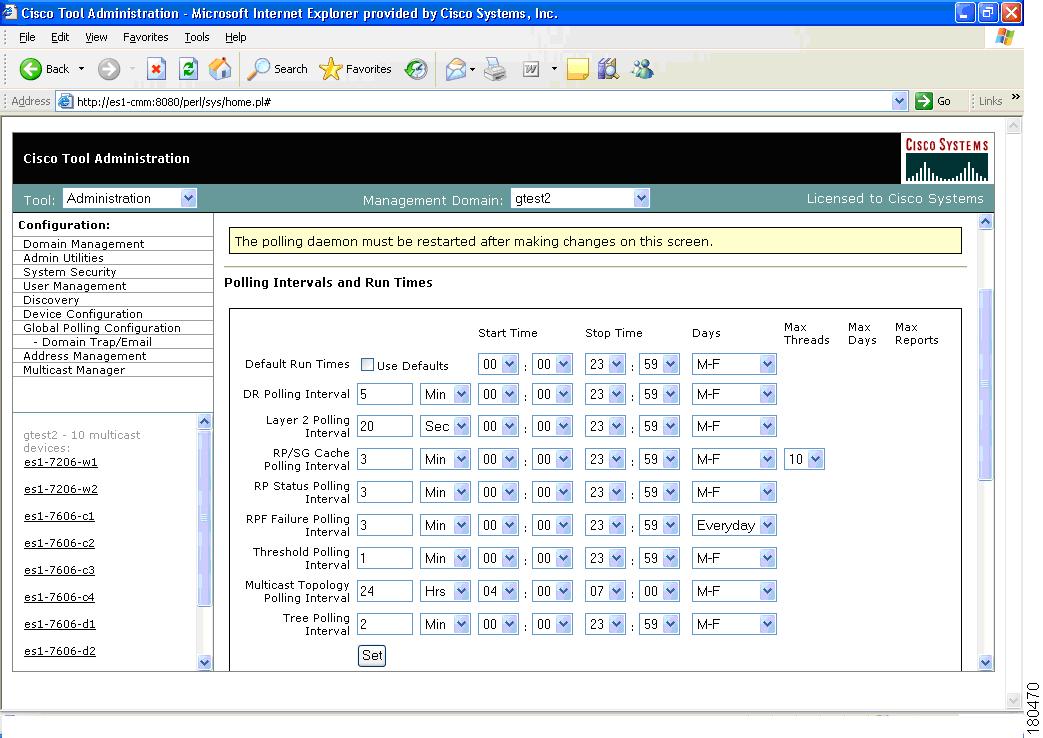The image size is (1043, 738).
Task: Click the Stop page loading icon
Action: click(x=156, y=69)
